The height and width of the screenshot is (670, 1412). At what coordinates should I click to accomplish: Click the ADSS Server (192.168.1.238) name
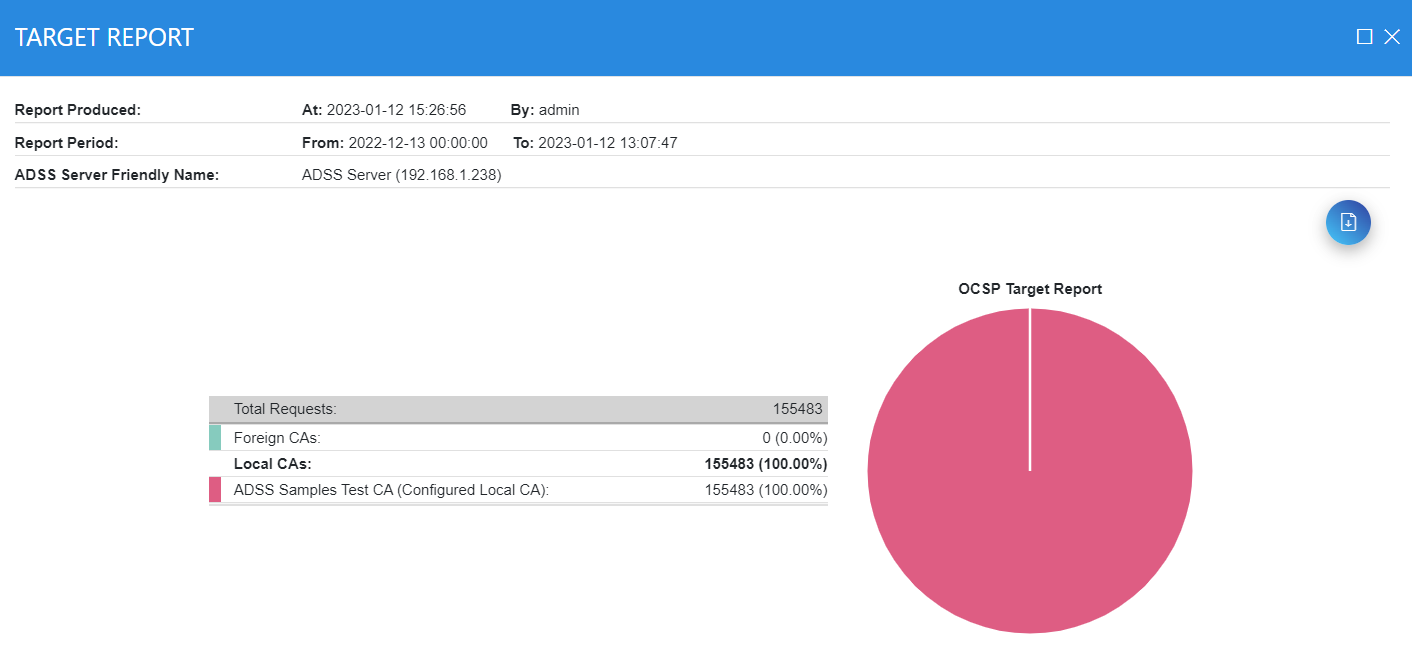pos(401,175)
